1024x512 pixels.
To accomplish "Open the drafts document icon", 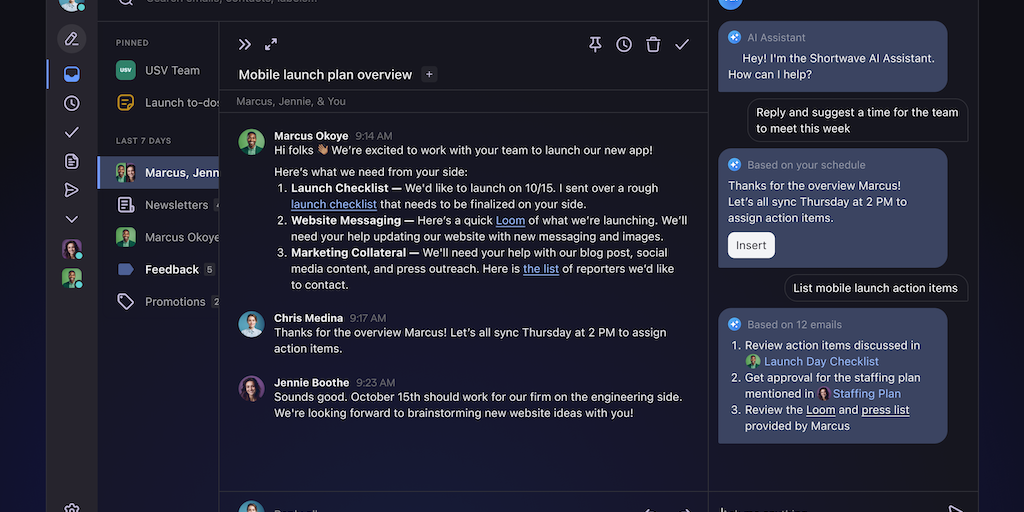I will coord(71,161).
